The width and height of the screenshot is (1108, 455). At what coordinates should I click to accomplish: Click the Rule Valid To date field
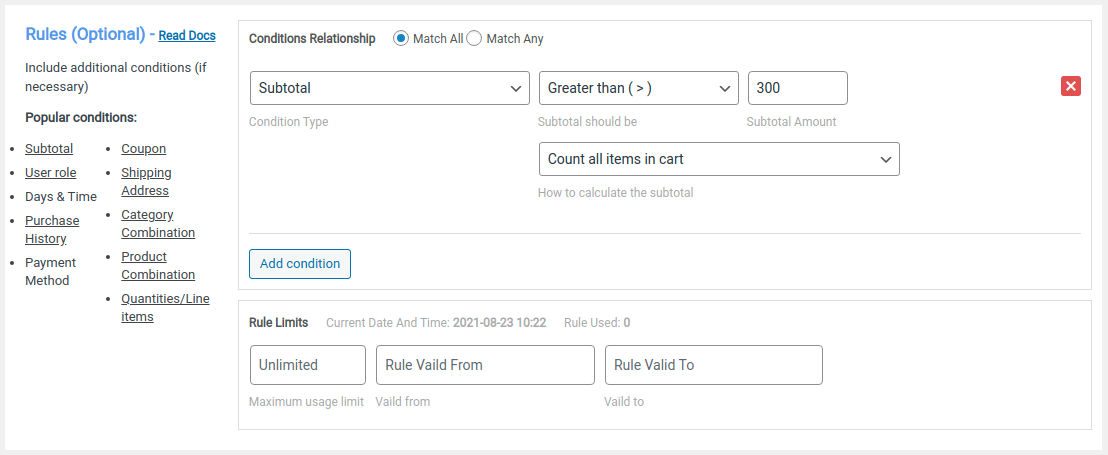(x=712, y=365)
